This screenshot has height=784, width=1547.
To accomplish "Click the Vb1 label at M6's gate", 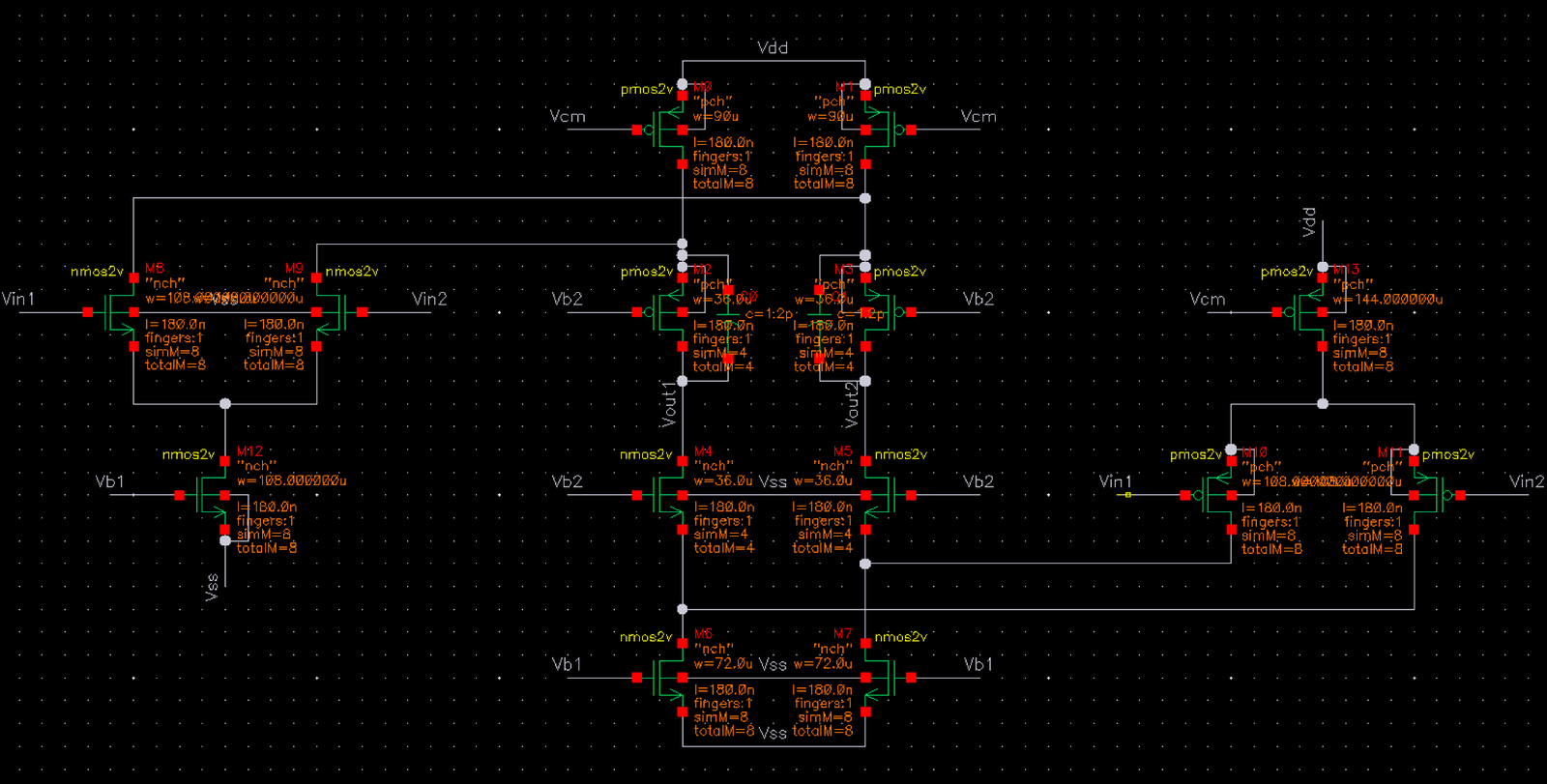I will coord(568,664).
